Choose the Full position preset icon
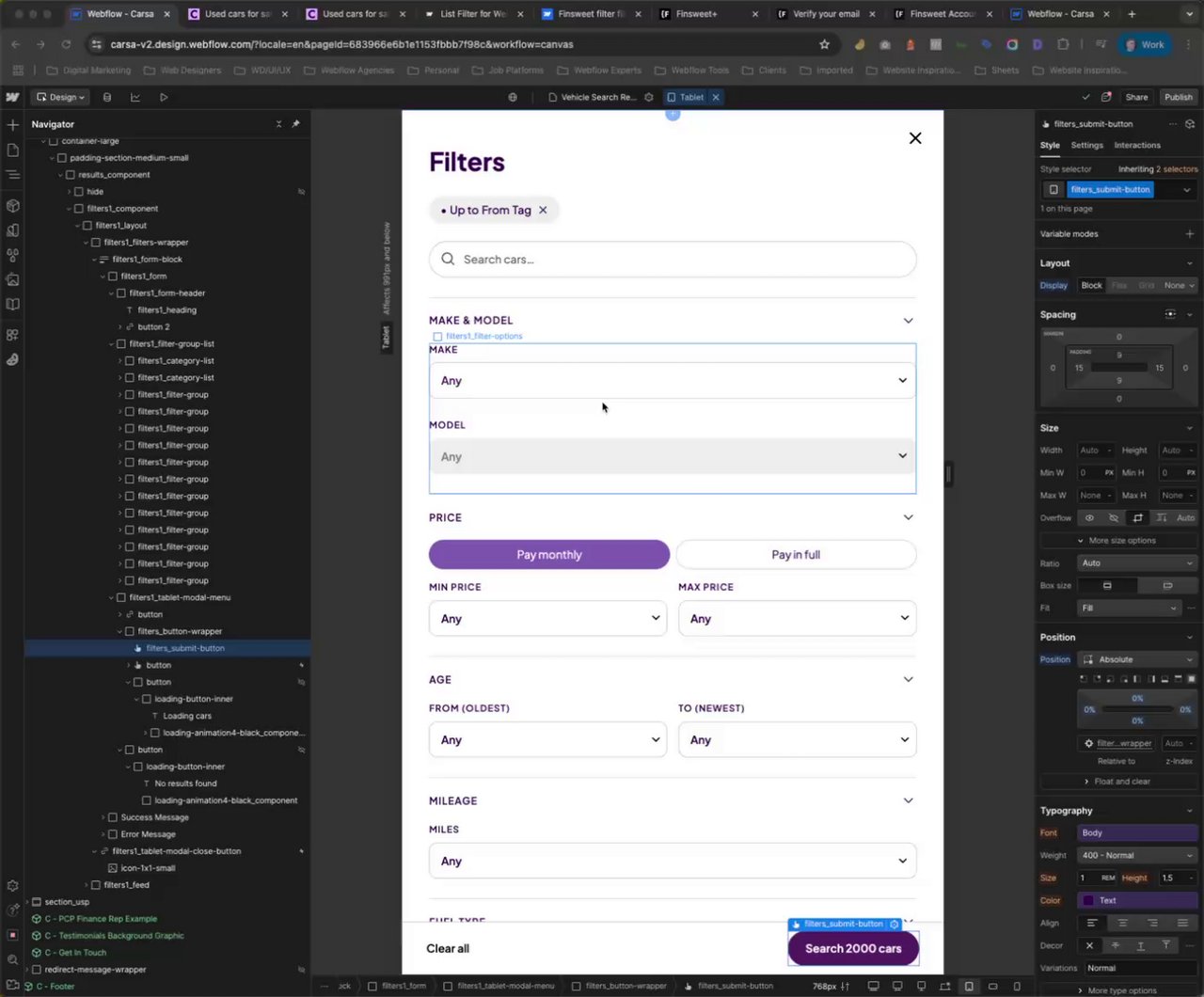Viewport: 1204px width, 997px height. pos(1191,679)
